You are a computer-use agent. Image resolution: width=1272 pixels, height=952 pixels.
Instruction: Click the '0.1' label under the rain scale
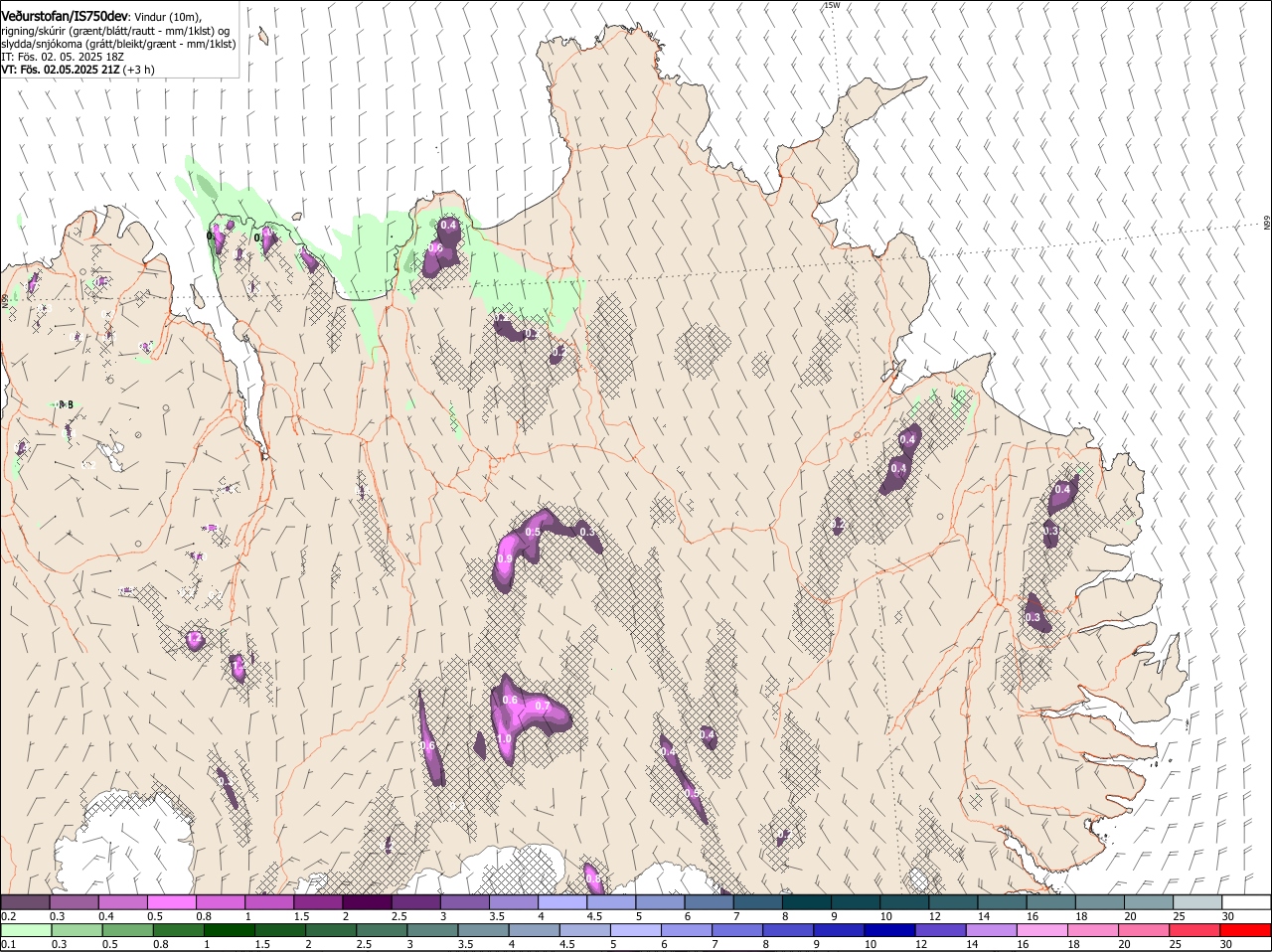(x=8, y=944)
